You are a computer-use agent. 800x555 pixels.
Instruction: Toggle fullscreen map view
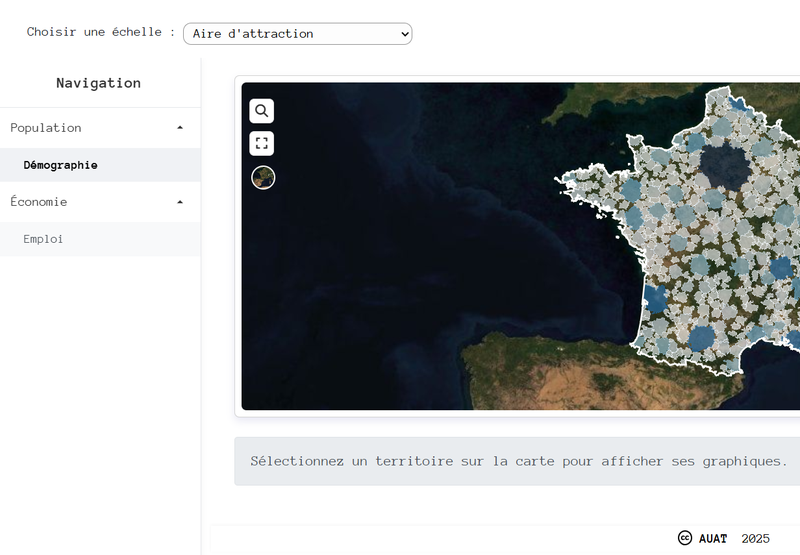tap(261, 143)
